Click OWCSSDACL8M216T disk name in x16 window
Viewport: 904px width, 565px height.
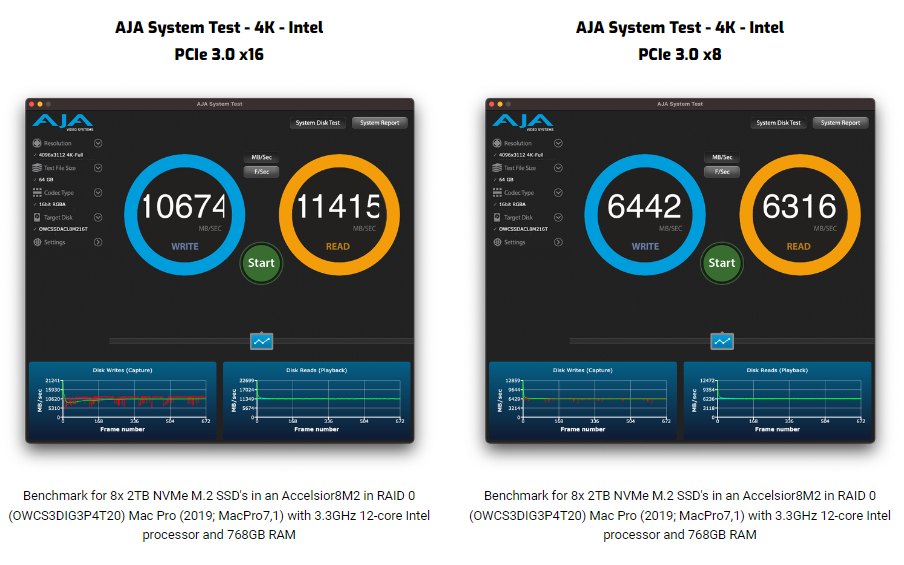(x=63, y=229)
